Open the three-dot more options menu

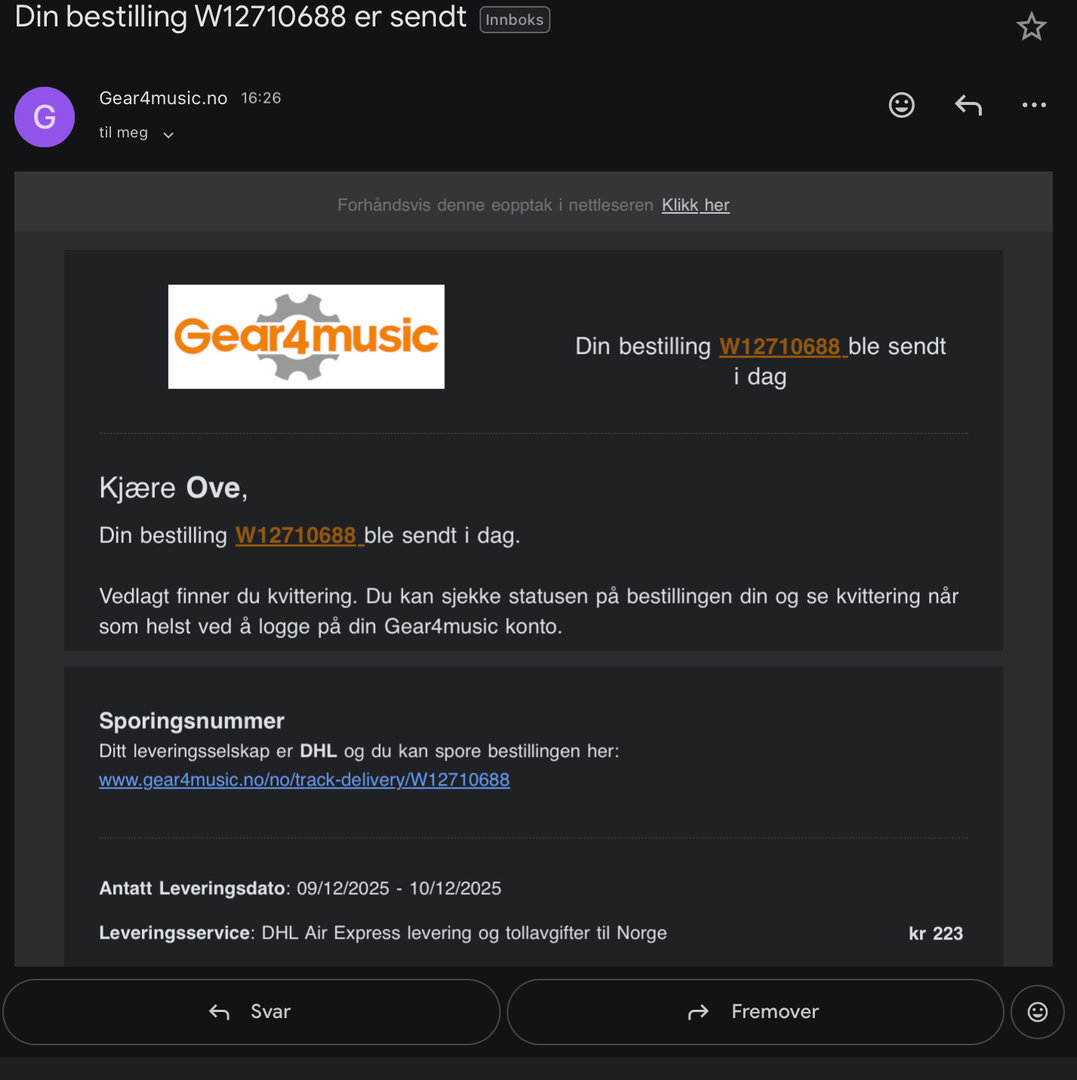pos(1034,105)
